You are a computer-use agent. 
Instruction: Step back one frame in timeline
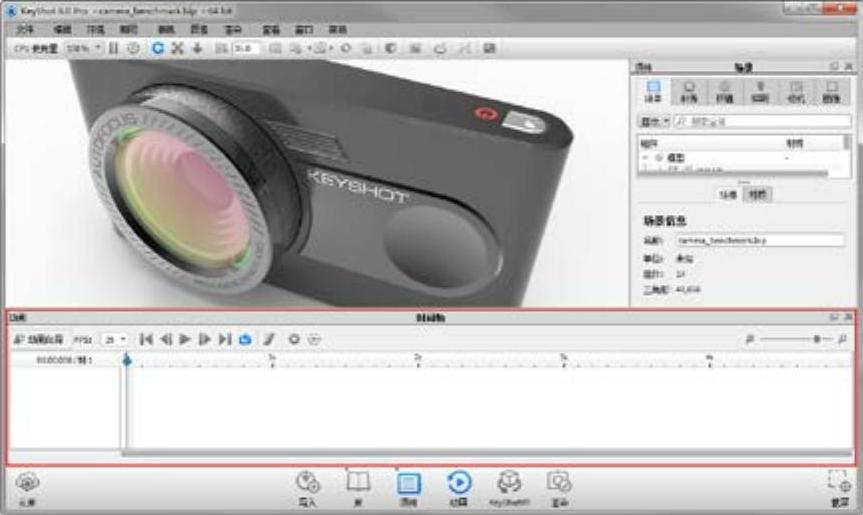[166, 339]
